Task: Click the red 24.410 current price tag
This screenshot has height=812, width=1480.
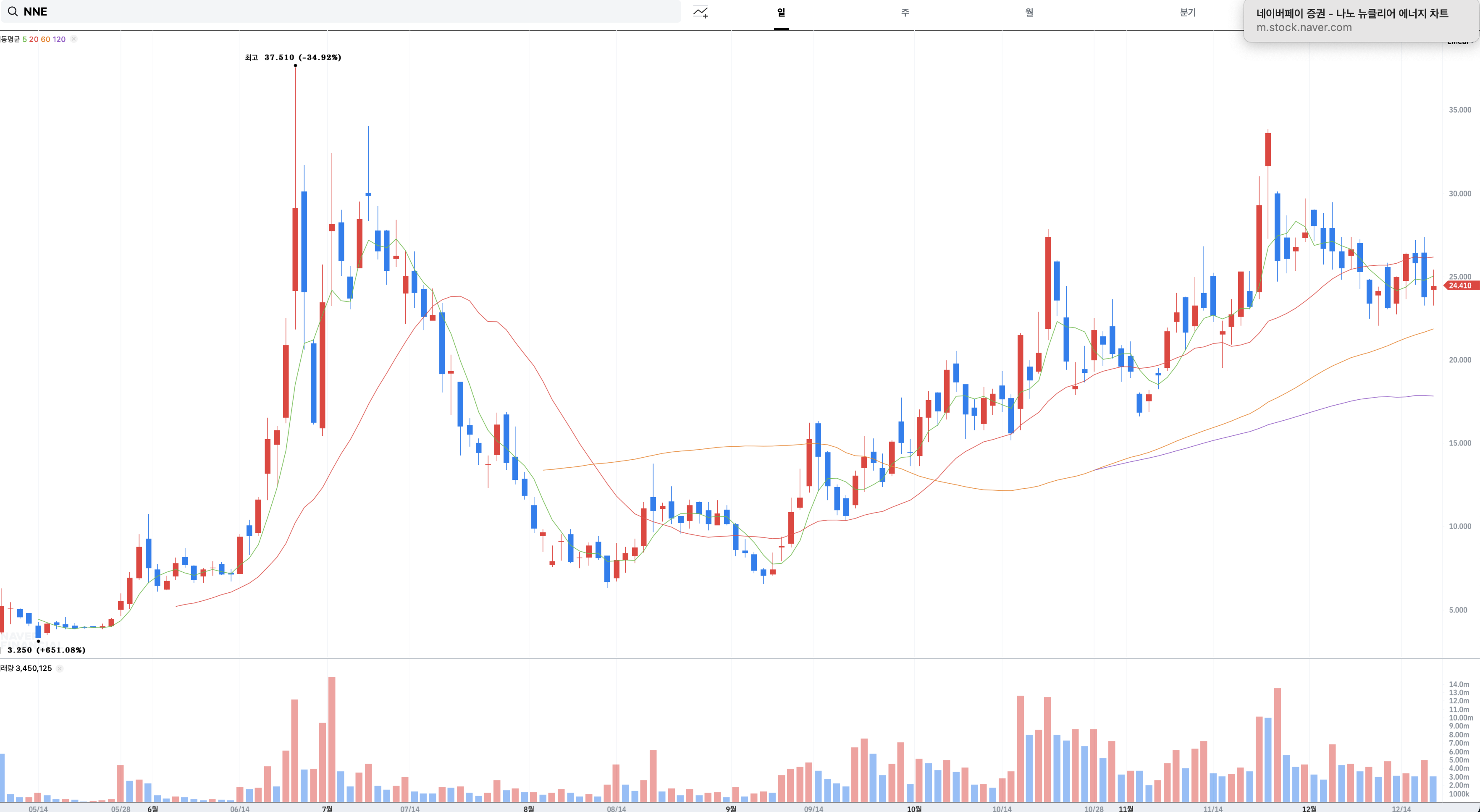Action: click(1459, 286)
